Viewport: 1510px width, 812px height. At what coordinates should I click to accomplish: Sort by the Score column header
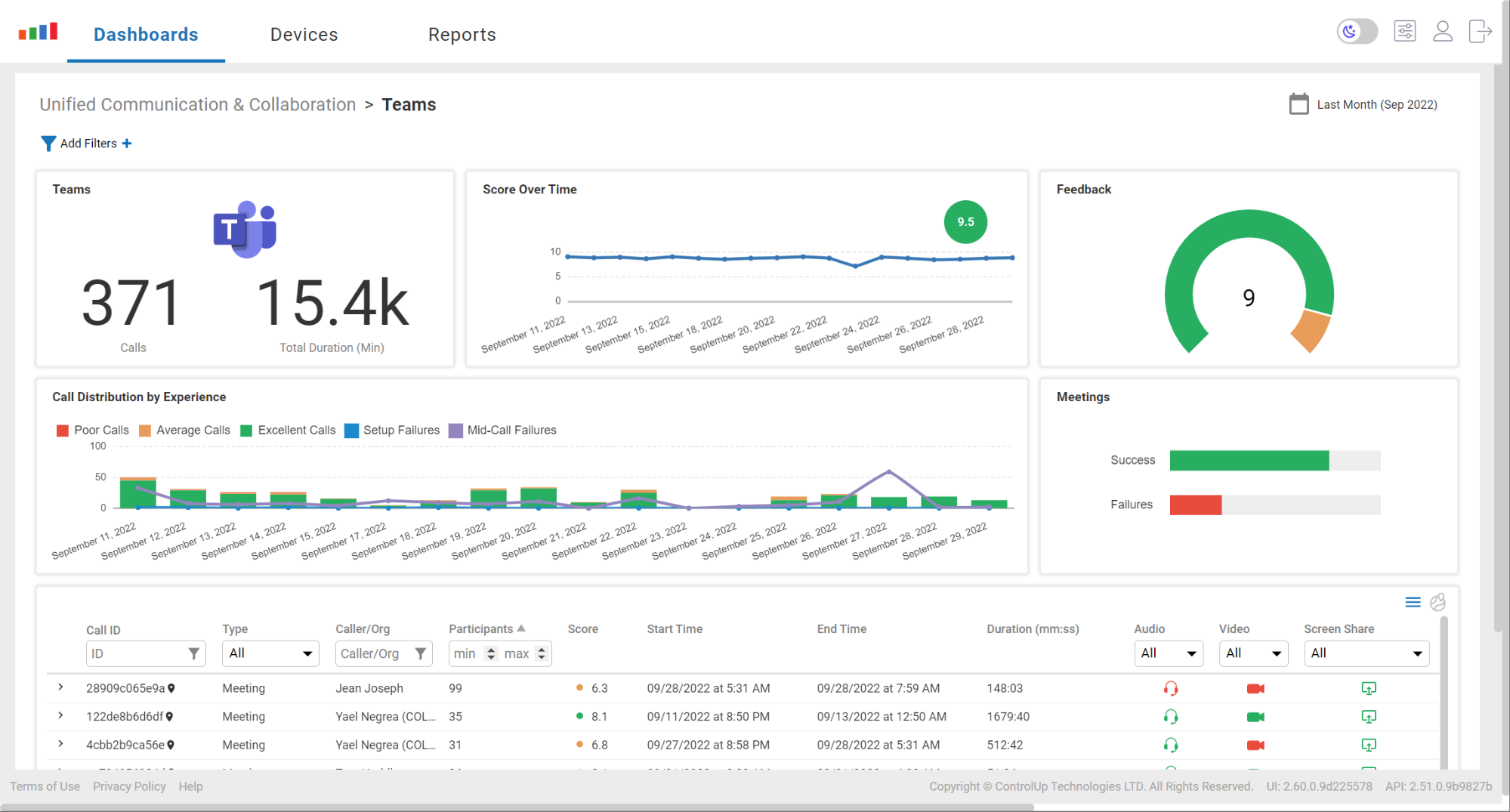(x=582, y=629)
